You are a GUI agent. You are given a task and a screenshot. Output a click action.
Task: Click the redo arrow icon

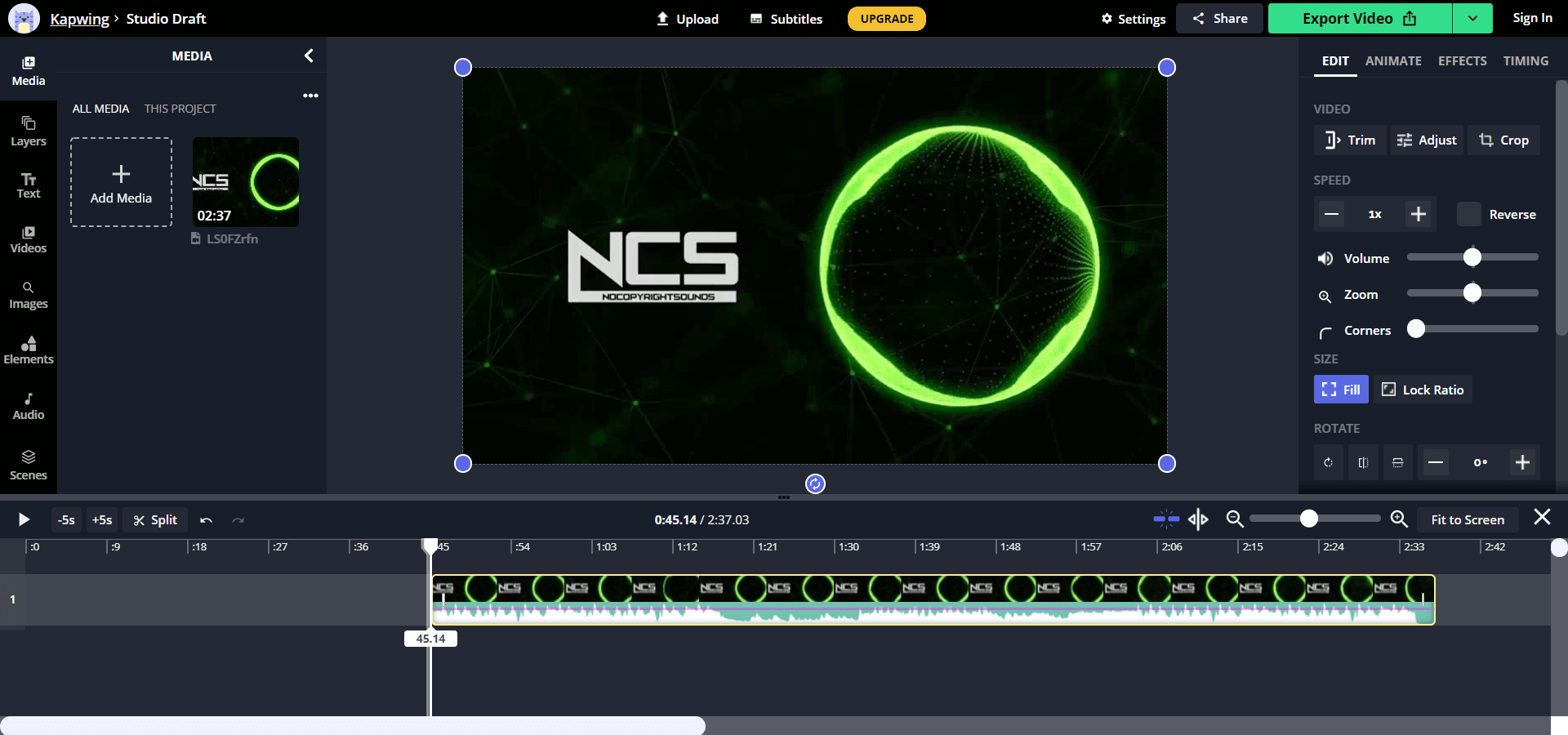tap(238, 519)
